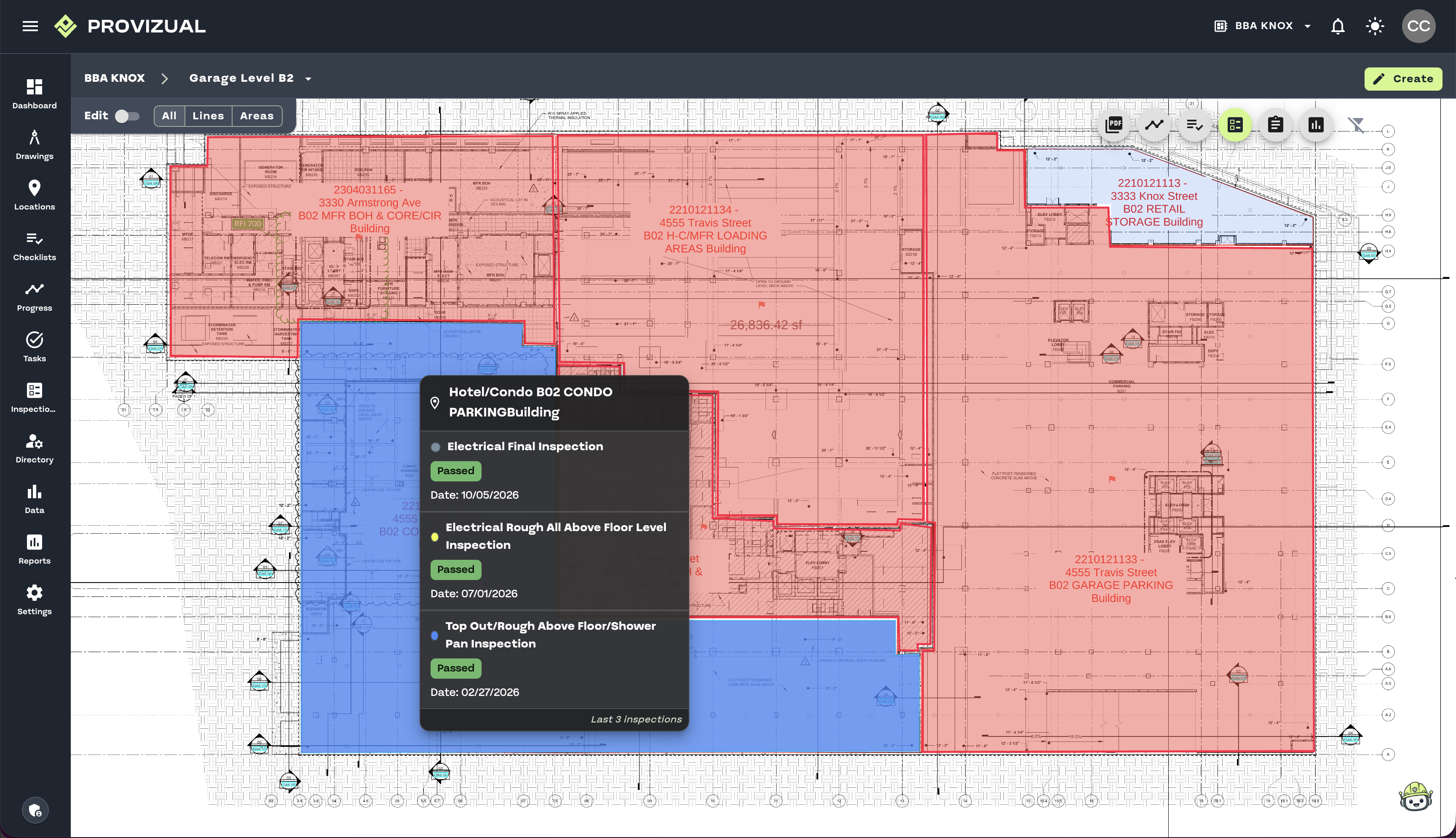The image size is (1456, 838).
Task: Select the All filter segment
Action: click(169, 115)
